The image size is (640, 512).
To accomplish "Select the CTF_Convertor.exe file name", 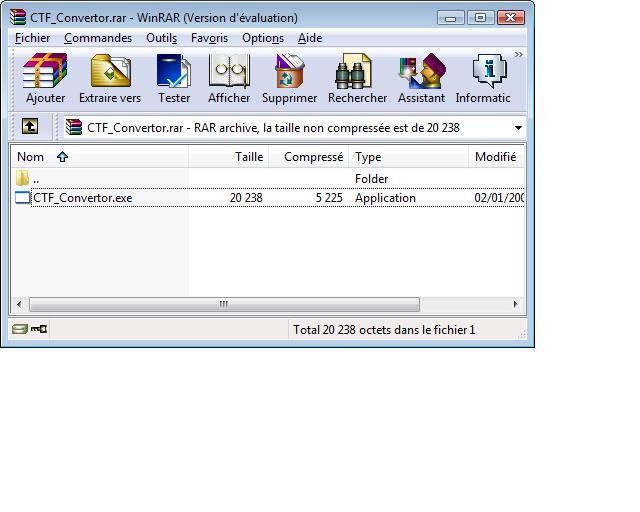I will (x=82, y=198).
